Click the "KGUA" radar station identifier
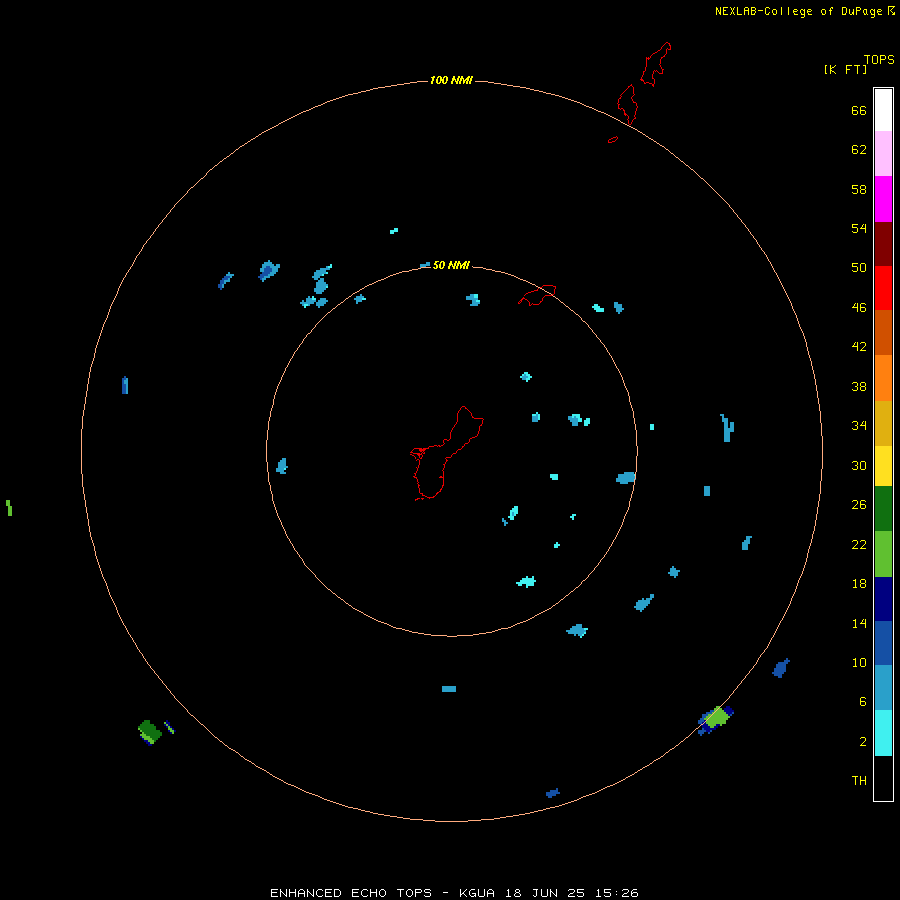This screenshot has width=900, height=900. click(x=478, y=893)
